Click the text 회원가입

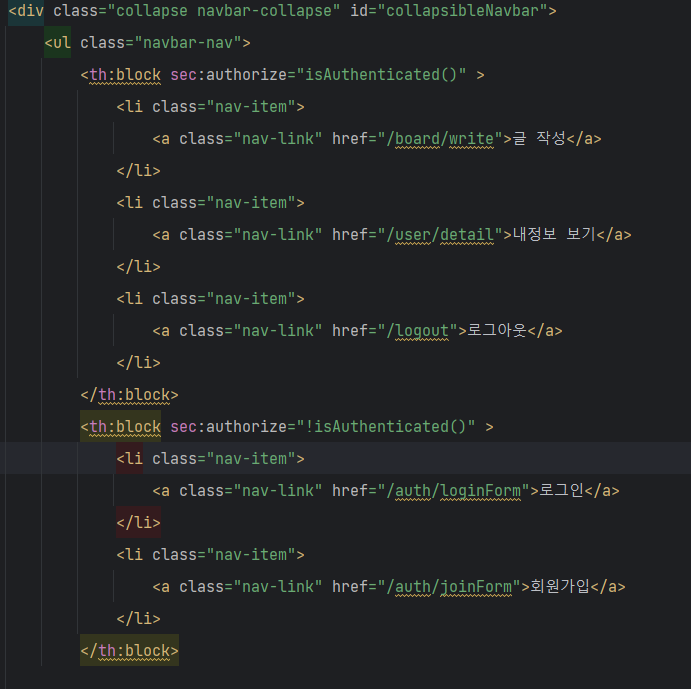(x=560, y=586)
